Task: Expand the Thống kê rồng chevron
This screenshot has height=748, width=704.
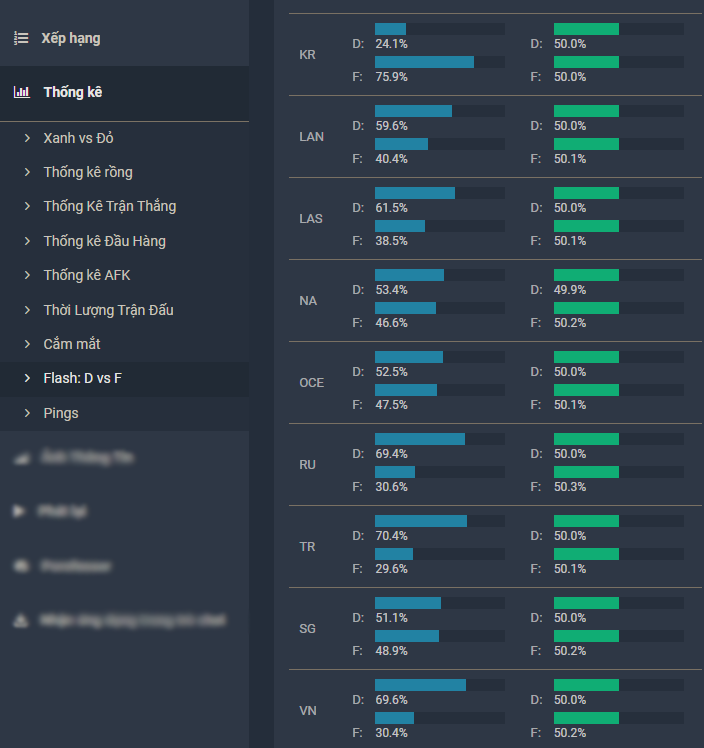Action: tap(28, 172)
